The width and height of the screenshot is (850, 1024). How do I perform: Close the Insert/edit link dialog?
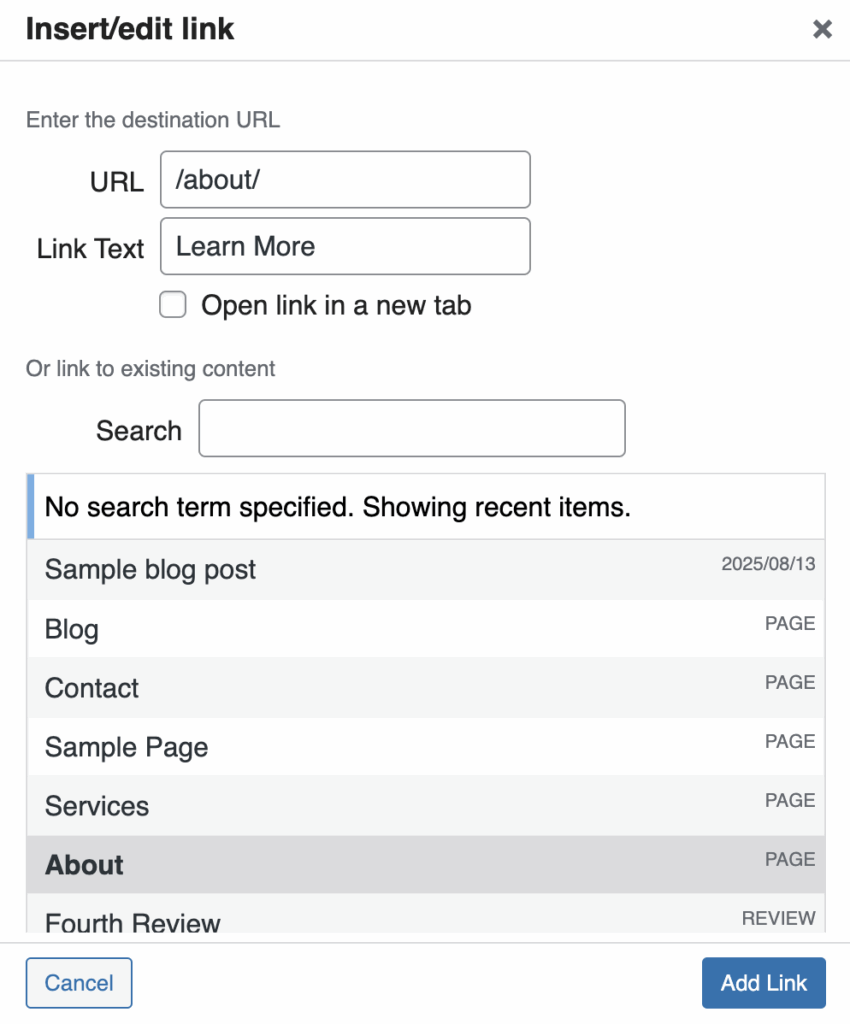[822, 29]
